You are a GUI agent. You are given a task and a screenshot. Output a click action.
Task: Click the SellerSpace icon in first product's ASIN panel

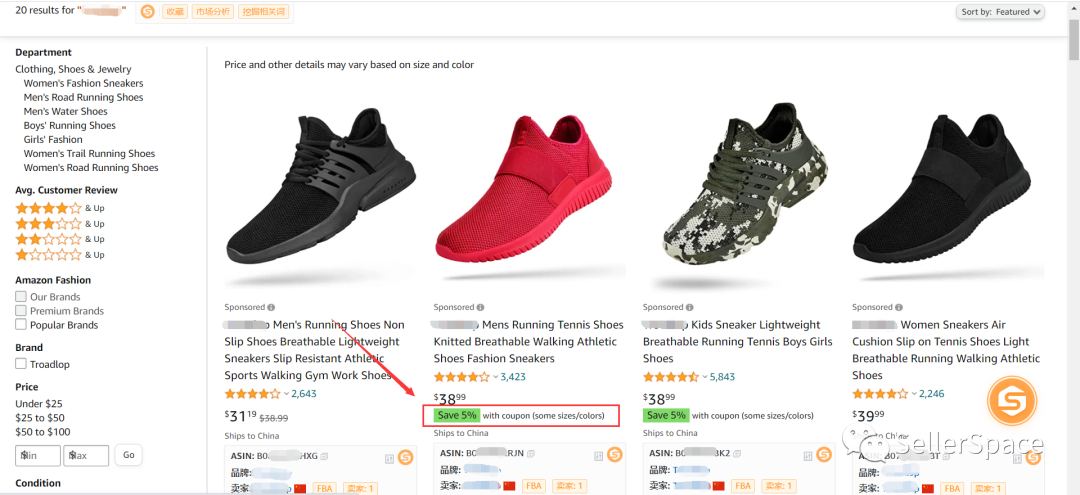coord(405,456)
